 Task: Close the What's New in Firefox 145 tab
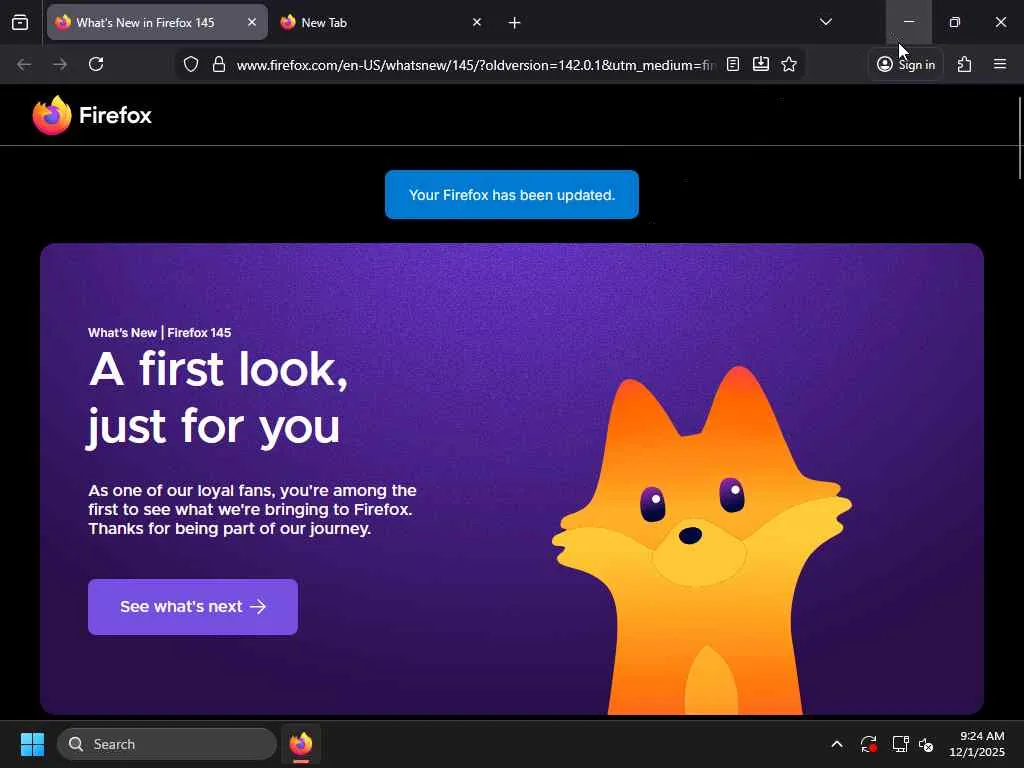(x=251, y=22)
